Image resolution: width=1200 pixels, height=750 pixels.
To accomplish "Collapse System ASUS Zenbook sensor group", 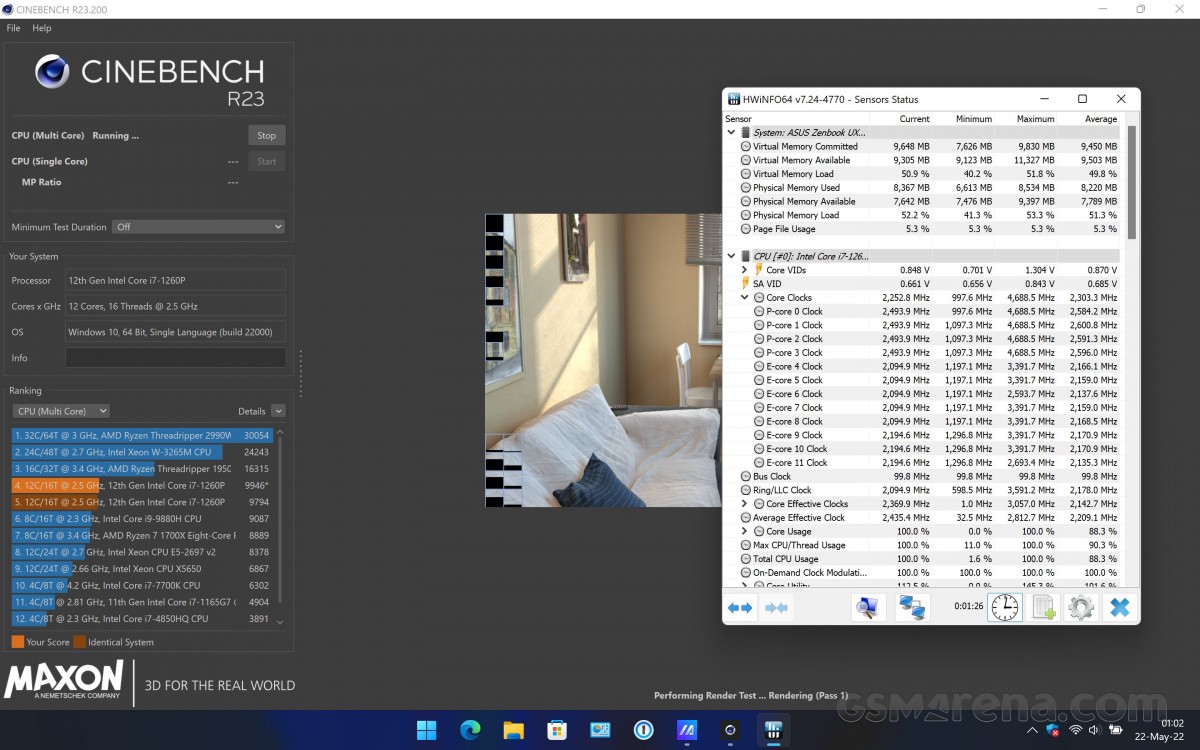I will point(731,132).
